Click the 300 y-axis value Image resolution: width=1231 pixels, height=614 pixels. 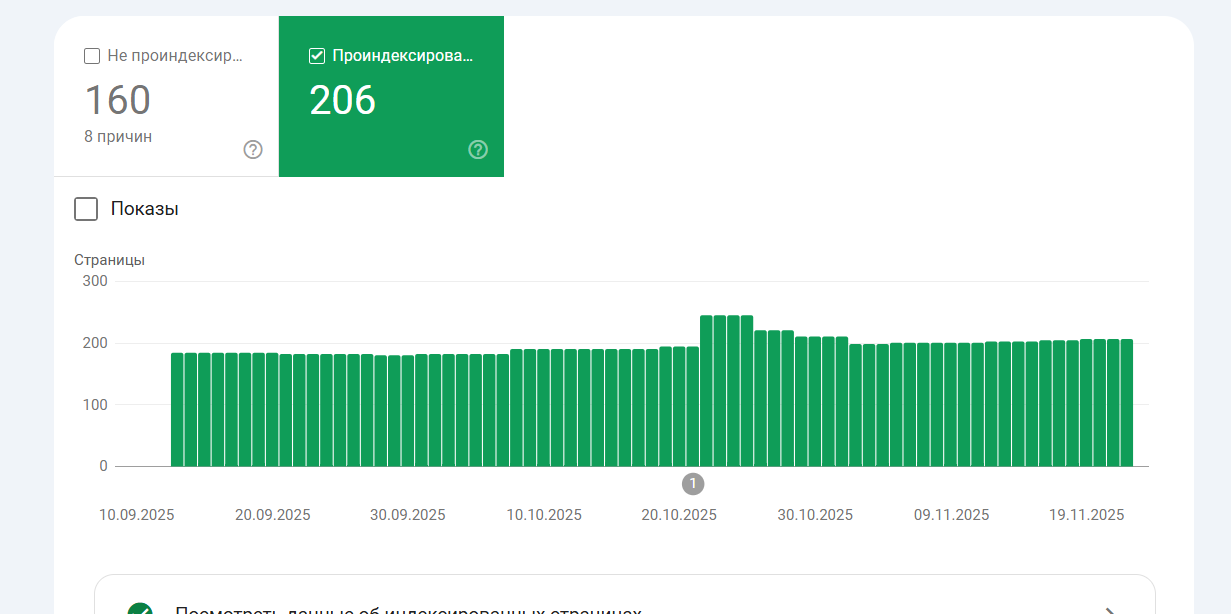(x=95, y=281)
